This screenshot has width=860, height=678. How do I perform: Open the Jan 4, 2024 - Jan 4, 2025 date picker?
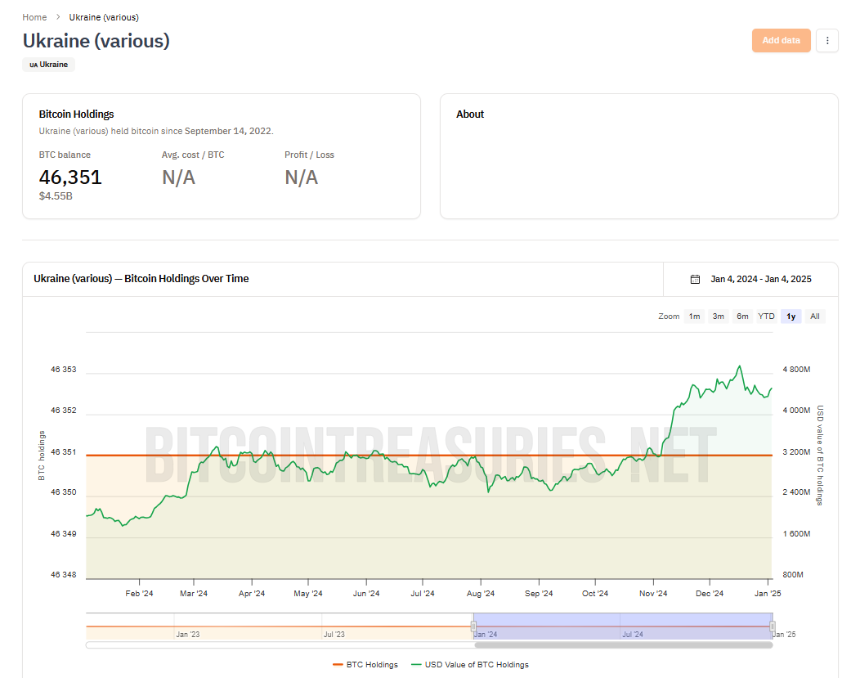751,279
